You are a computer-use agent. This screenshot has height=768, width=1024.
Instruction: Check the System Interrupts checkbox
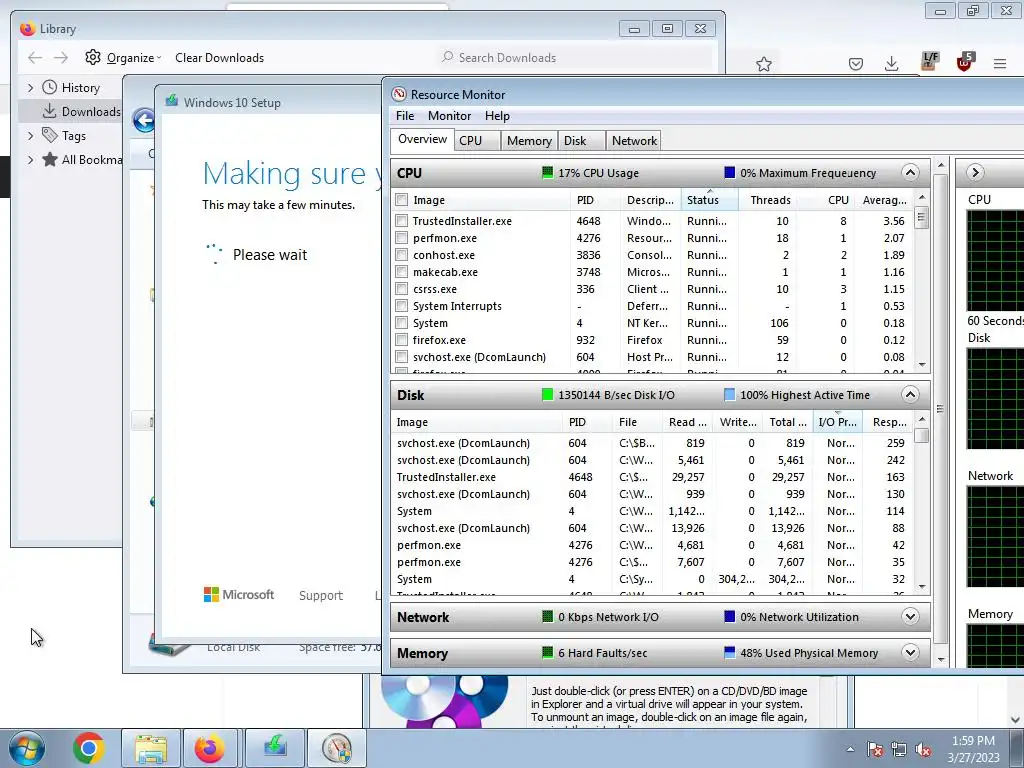[402, 306]
